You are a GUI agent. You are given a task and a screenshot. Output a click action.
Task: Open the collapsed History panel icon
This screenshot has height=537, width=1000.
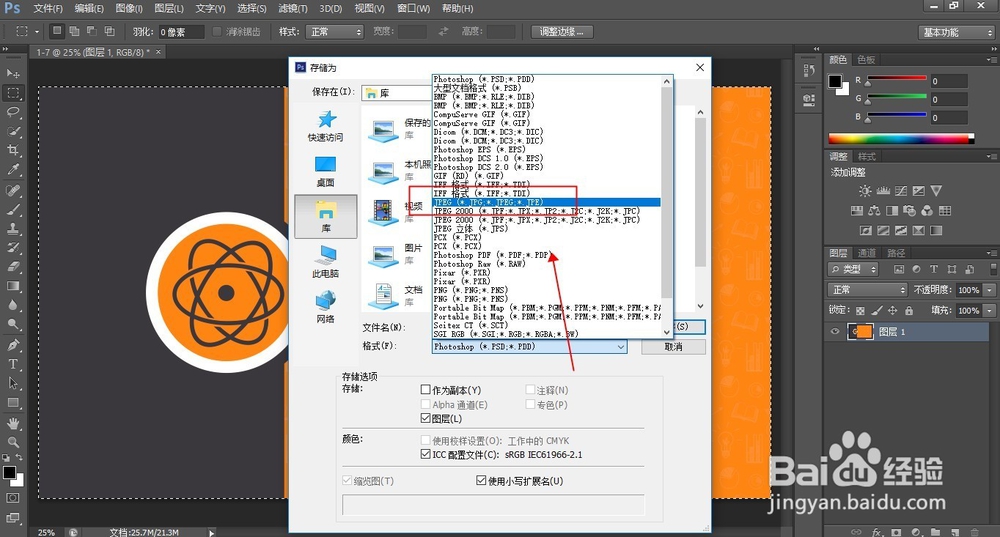pos(809,71)
